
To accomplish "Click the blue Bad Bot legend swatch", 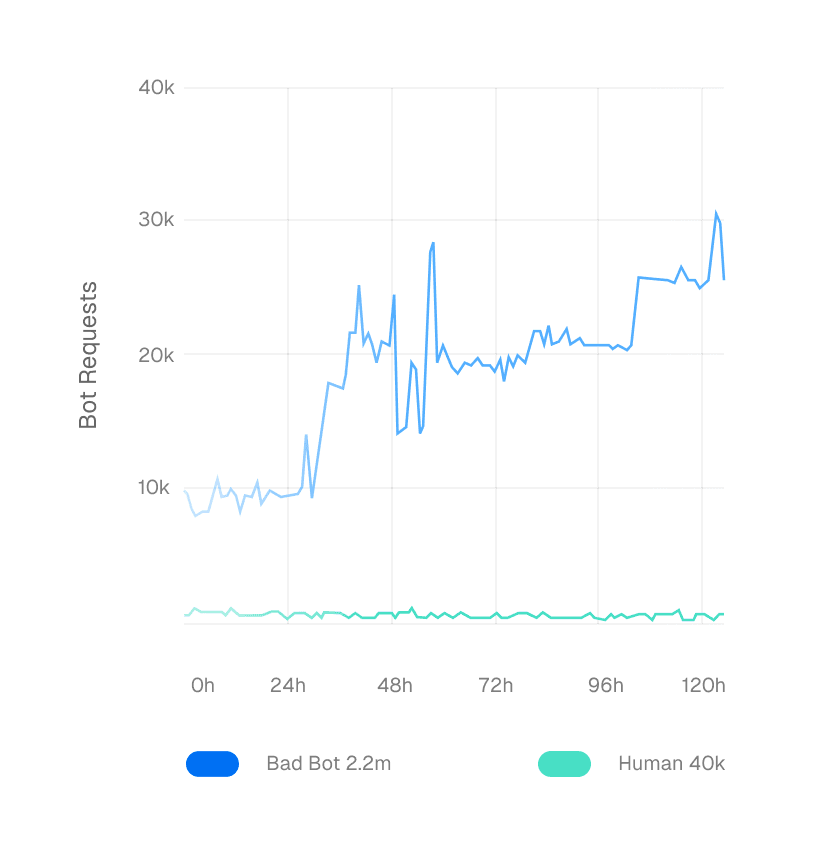I will coord(212,764).
